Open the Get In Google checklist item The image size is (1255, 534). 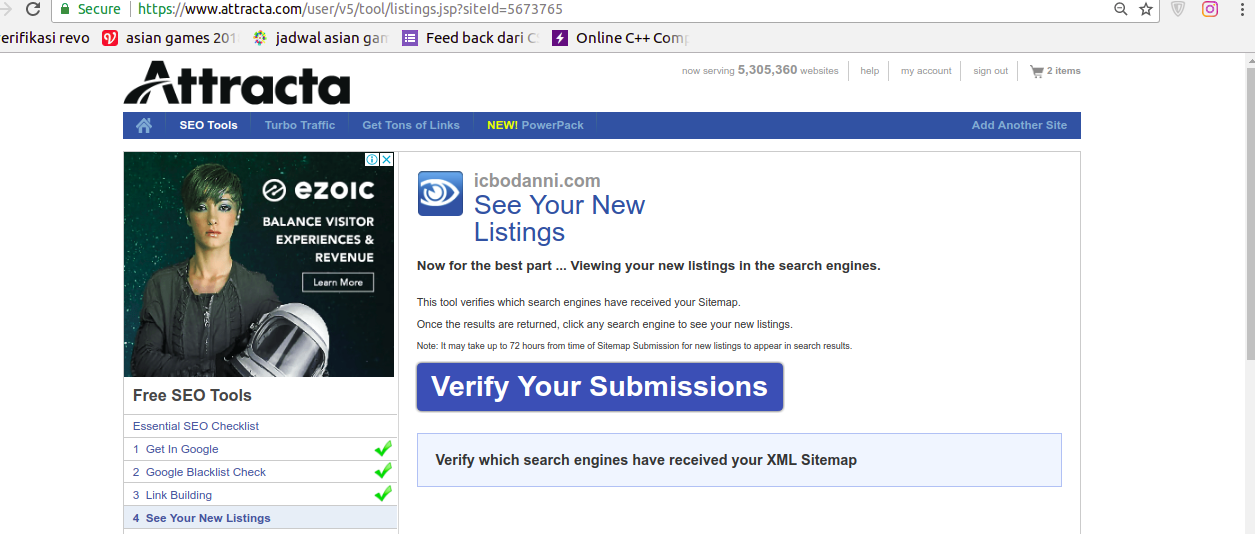tap(182, 449)
